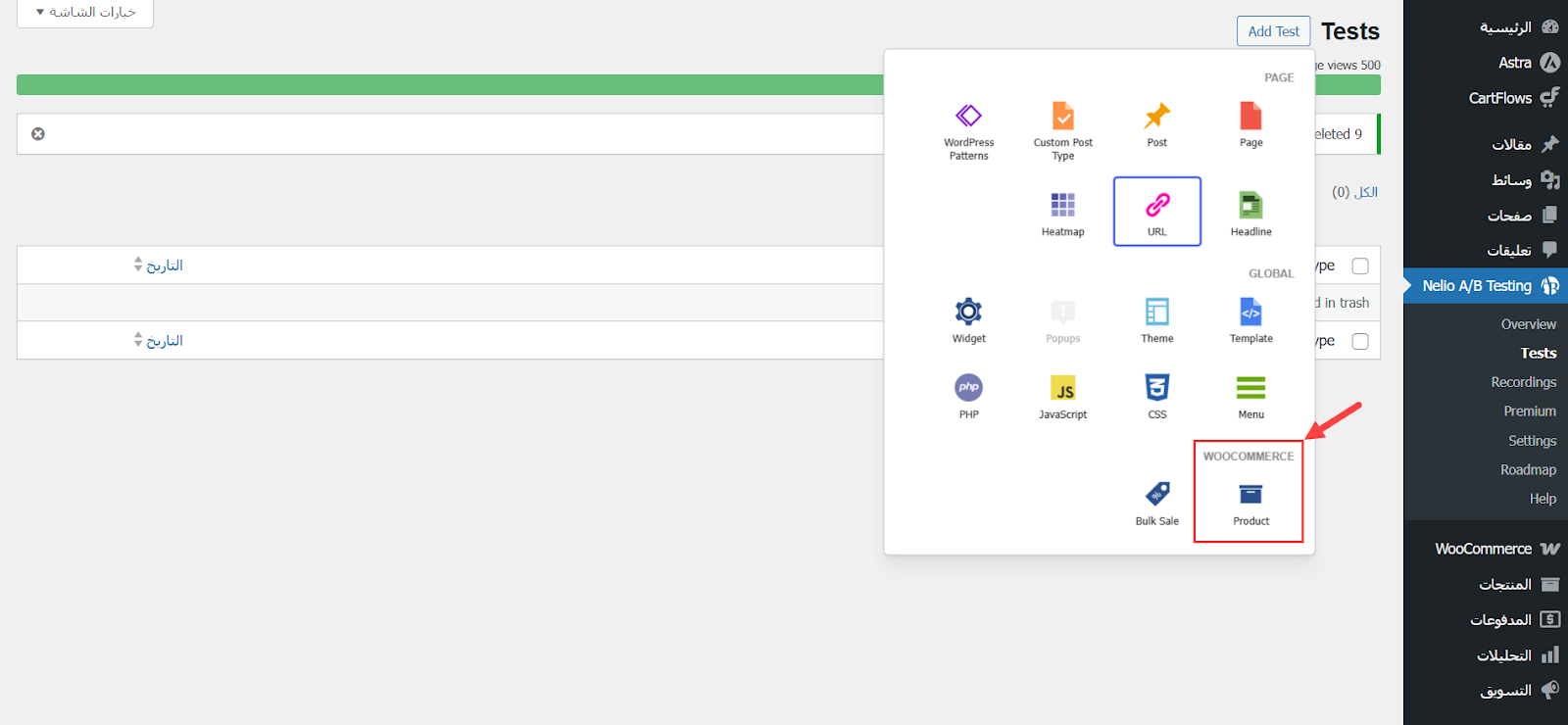The height and width of the screenshot is (725, 1568).
Task: Pick the CSS test type
Action: click(1156, 397)
